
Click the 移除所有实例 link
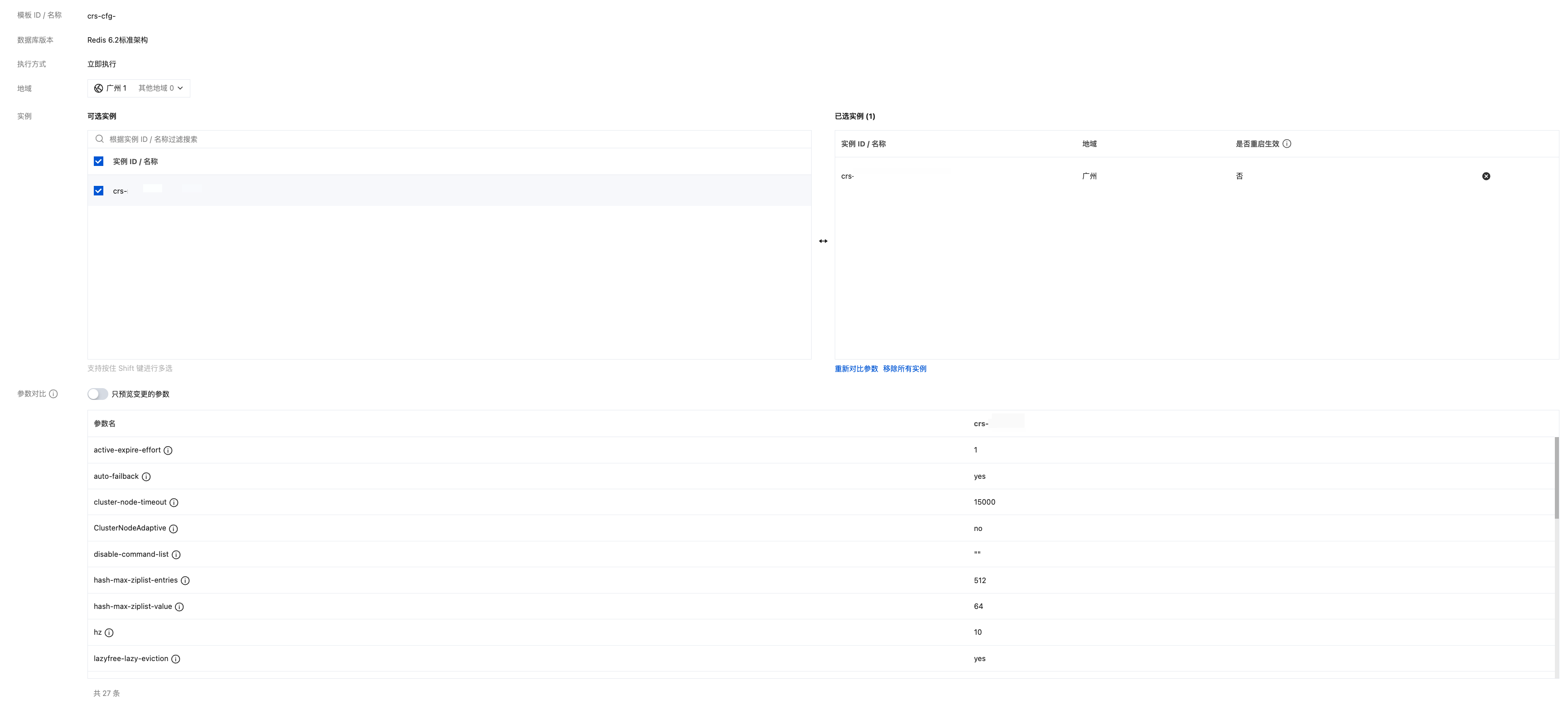coord(905,369)
